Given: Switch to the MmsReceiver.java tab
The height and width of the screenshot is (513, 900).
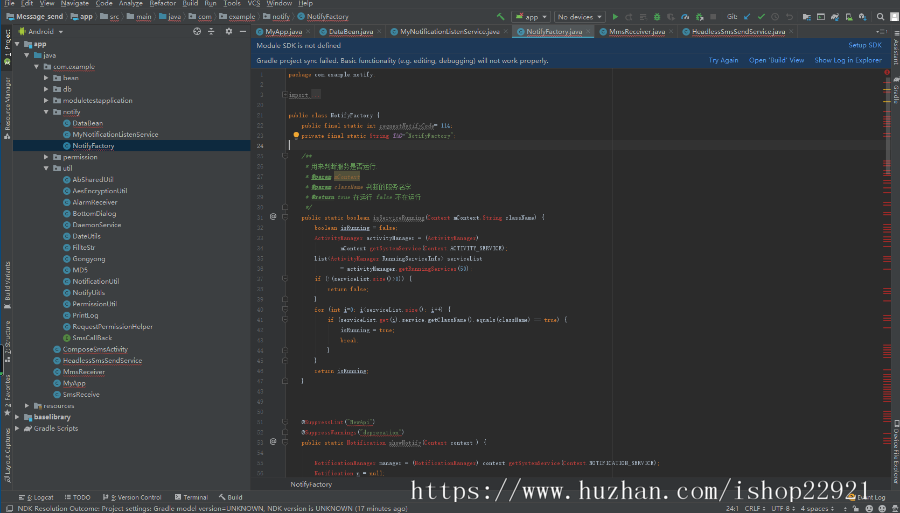Looking at the screenshot, I should tap(636, 32).
